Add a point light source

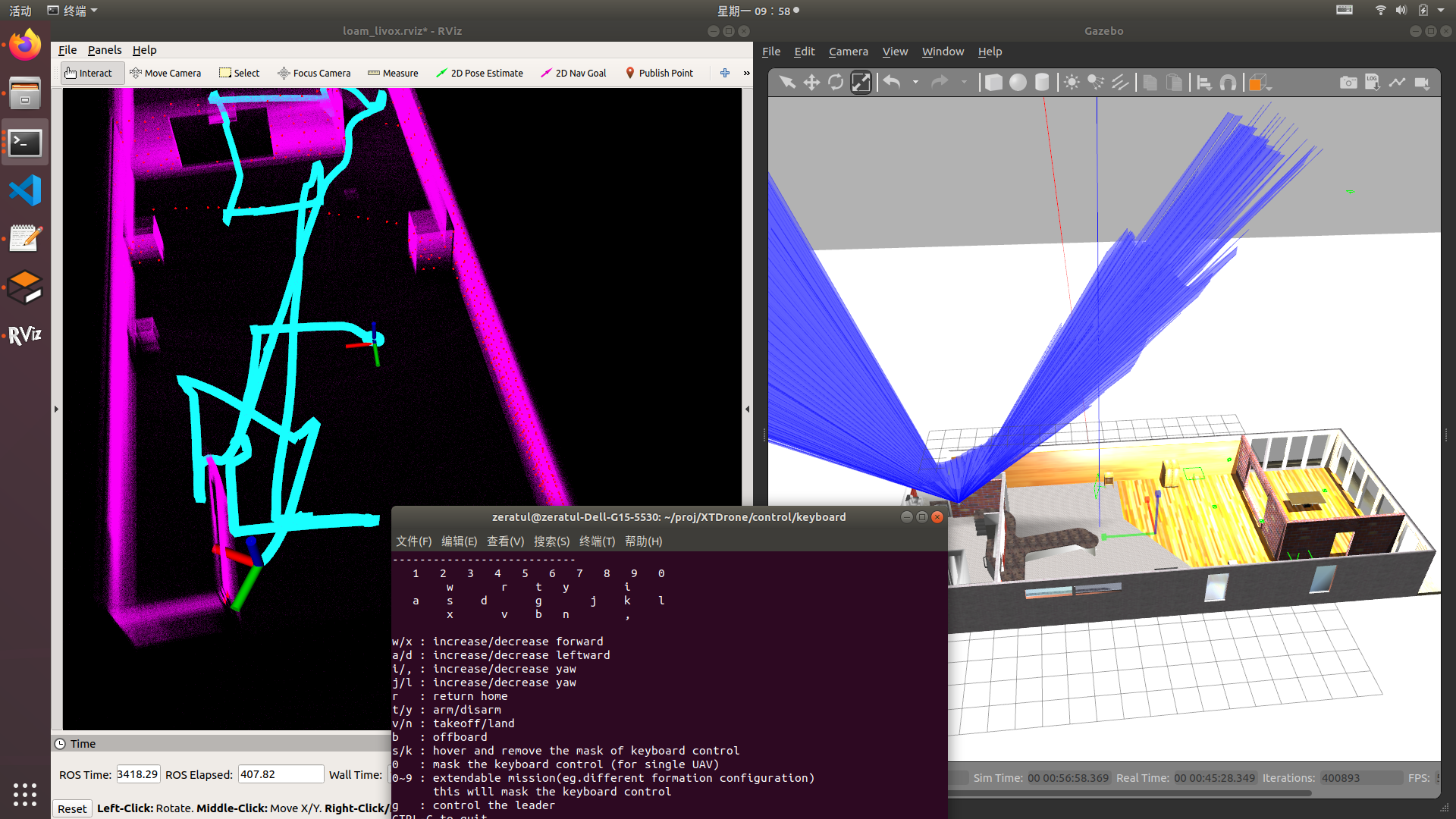coord(1072,83)
